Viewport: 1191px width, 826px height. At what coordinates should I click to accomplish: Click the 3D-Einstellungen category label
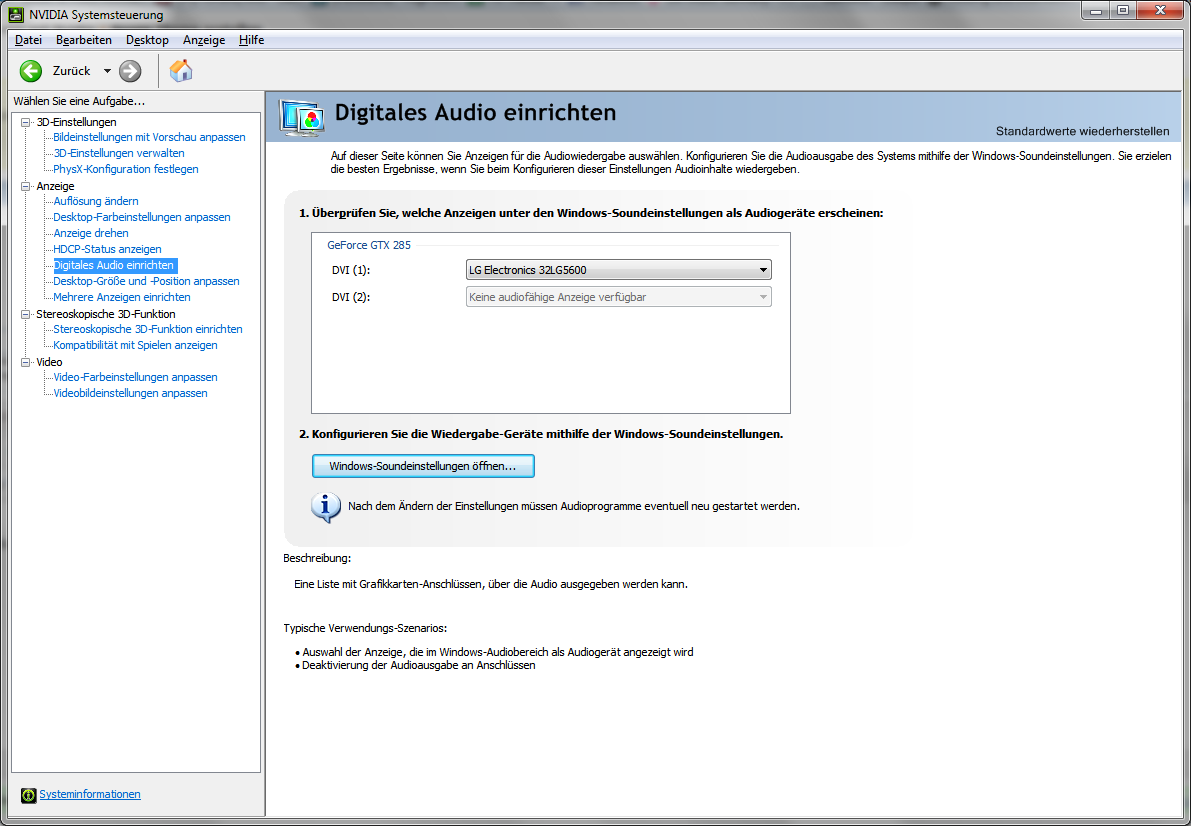pyautogui.click(x=76, y=122)
